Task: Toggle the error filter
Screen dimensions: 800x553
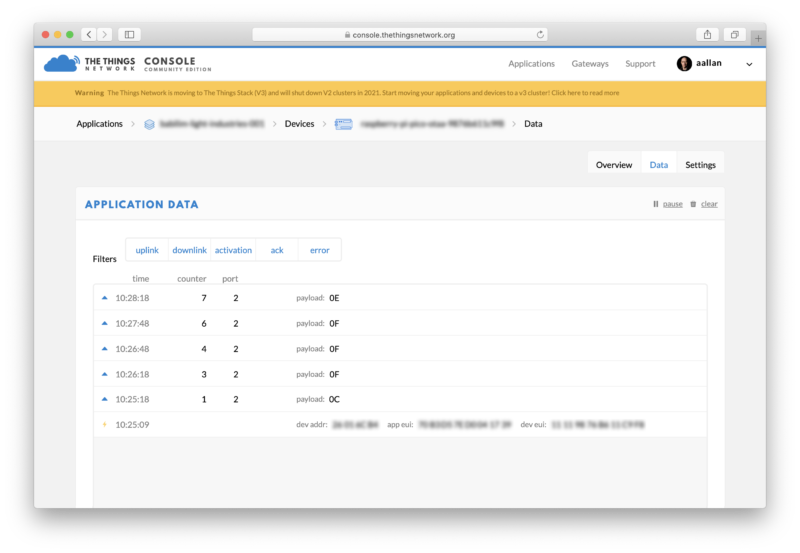Action: 319,250
